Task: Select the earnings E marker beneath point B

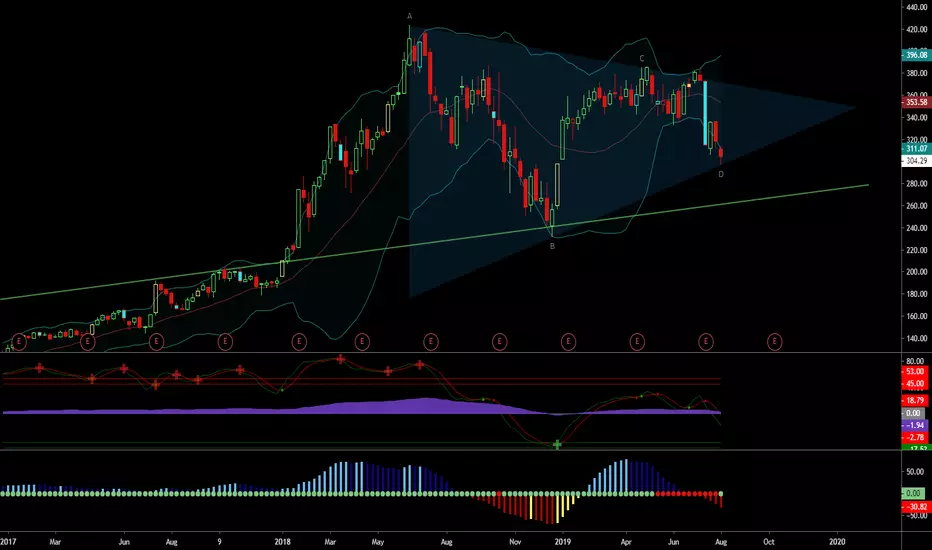Action: coord(568,342)
